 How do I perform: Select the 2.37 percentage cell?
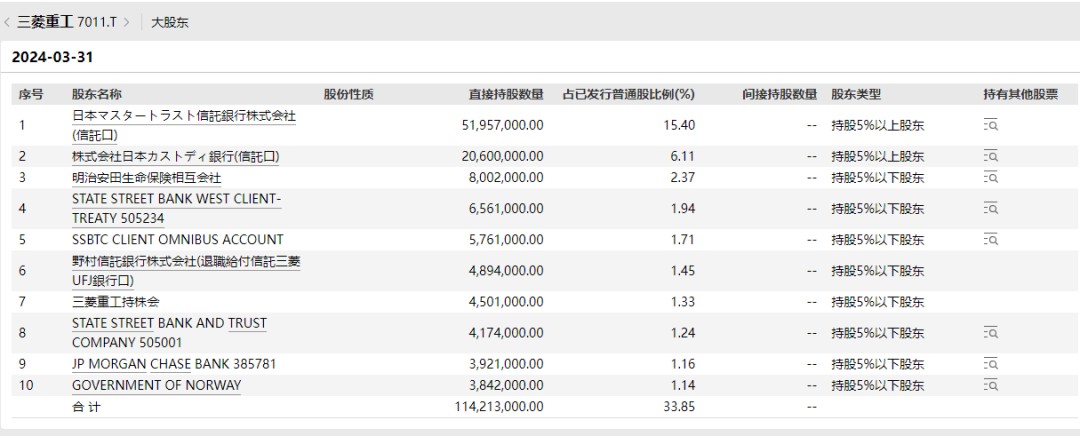[x=682, y=177]
